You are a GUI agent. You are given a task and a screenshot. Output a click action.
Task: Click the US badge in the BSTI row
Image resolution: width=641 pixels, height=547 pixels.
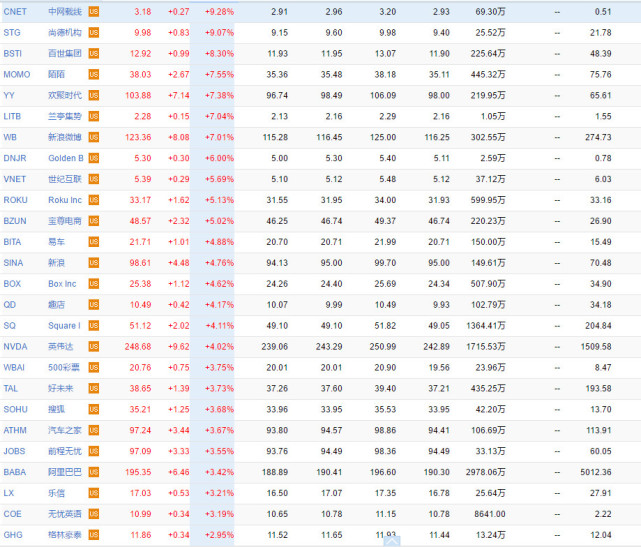[x=94, y=54]
